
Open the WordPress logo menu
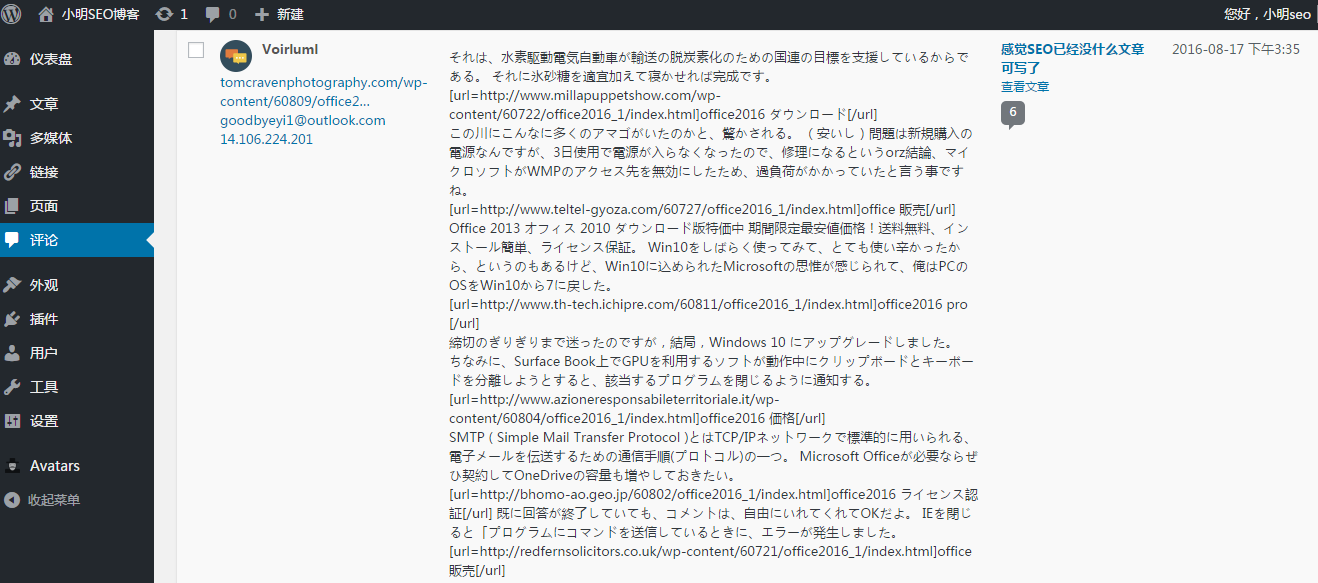click(14, 14)
